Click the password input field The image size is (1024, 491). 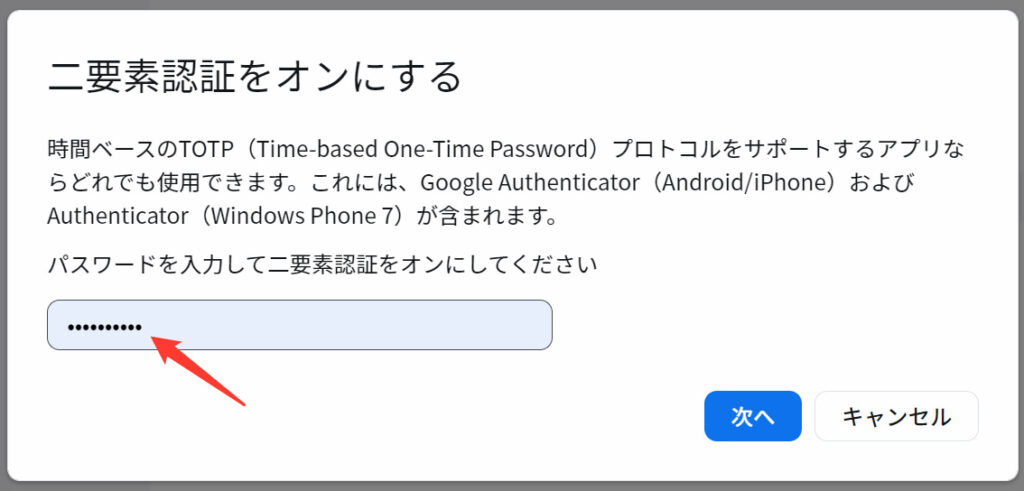click(300, 325)
